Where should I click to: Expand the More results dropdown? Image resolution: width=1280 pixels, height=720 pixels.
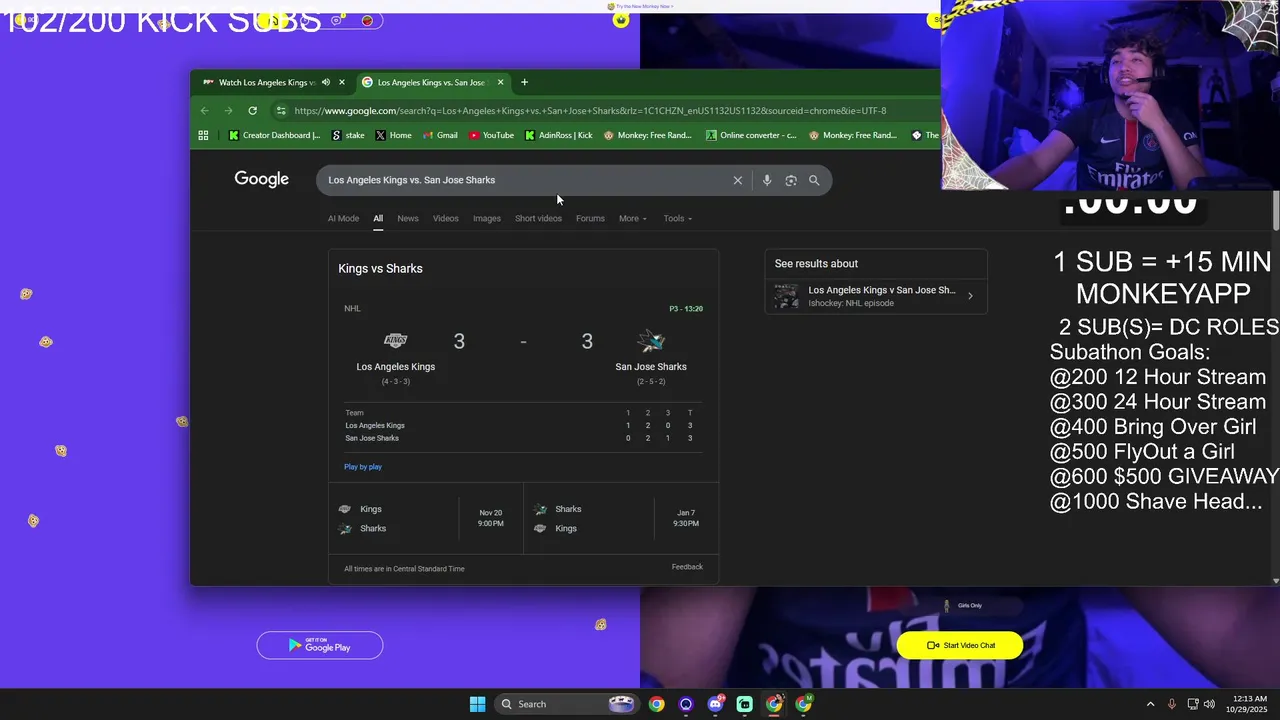pos(633,218)
